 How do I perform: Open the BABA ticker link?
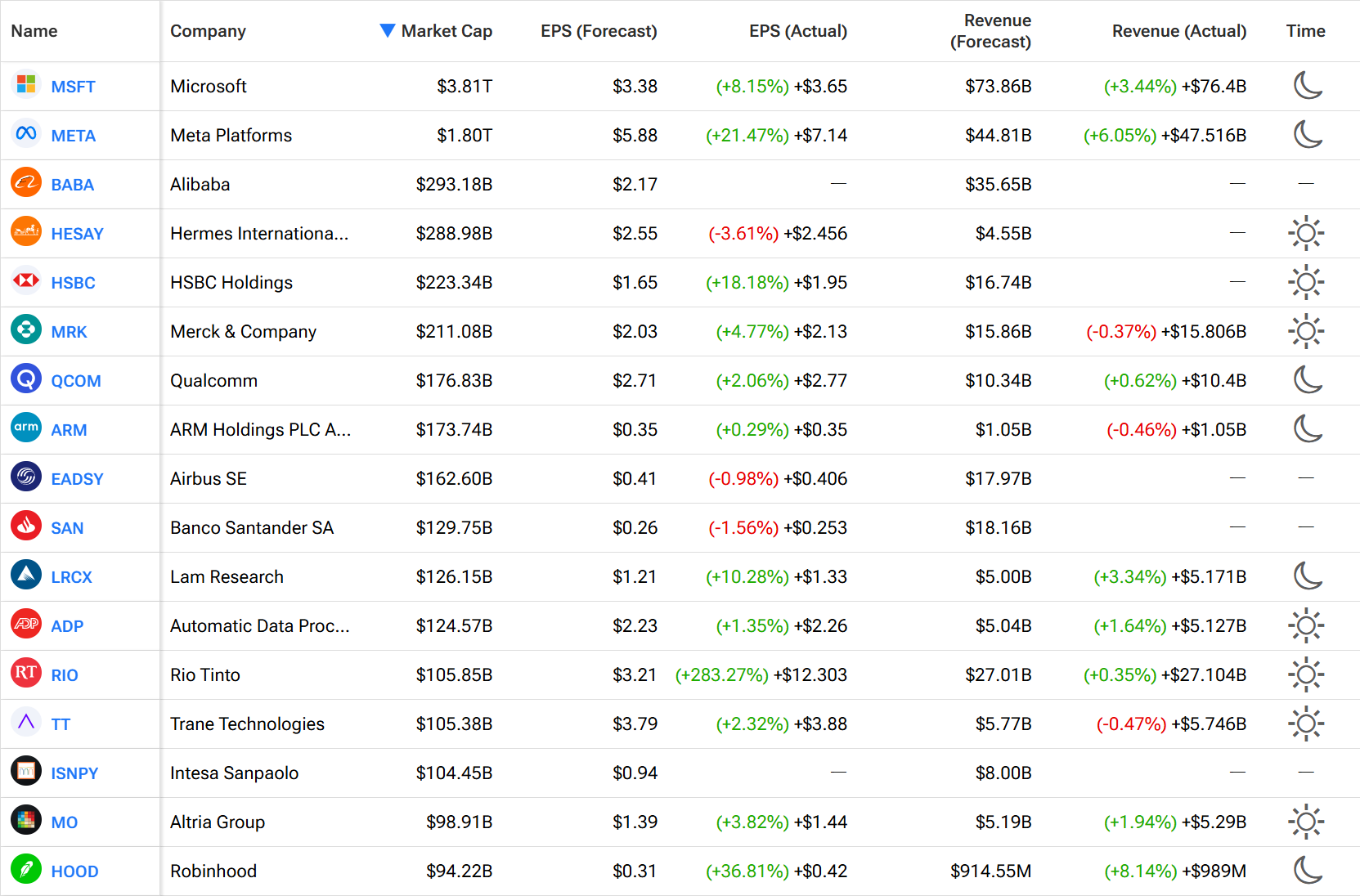(72, 185)
